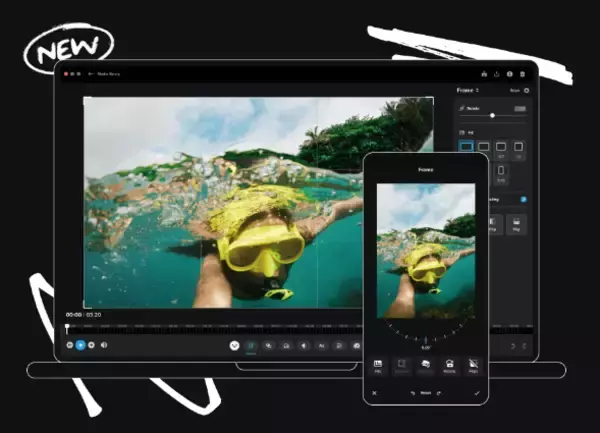This screenshot has width=600, height=433.
Task: Open the info icon in laptop app's top bar
Action: pos(509,74)
